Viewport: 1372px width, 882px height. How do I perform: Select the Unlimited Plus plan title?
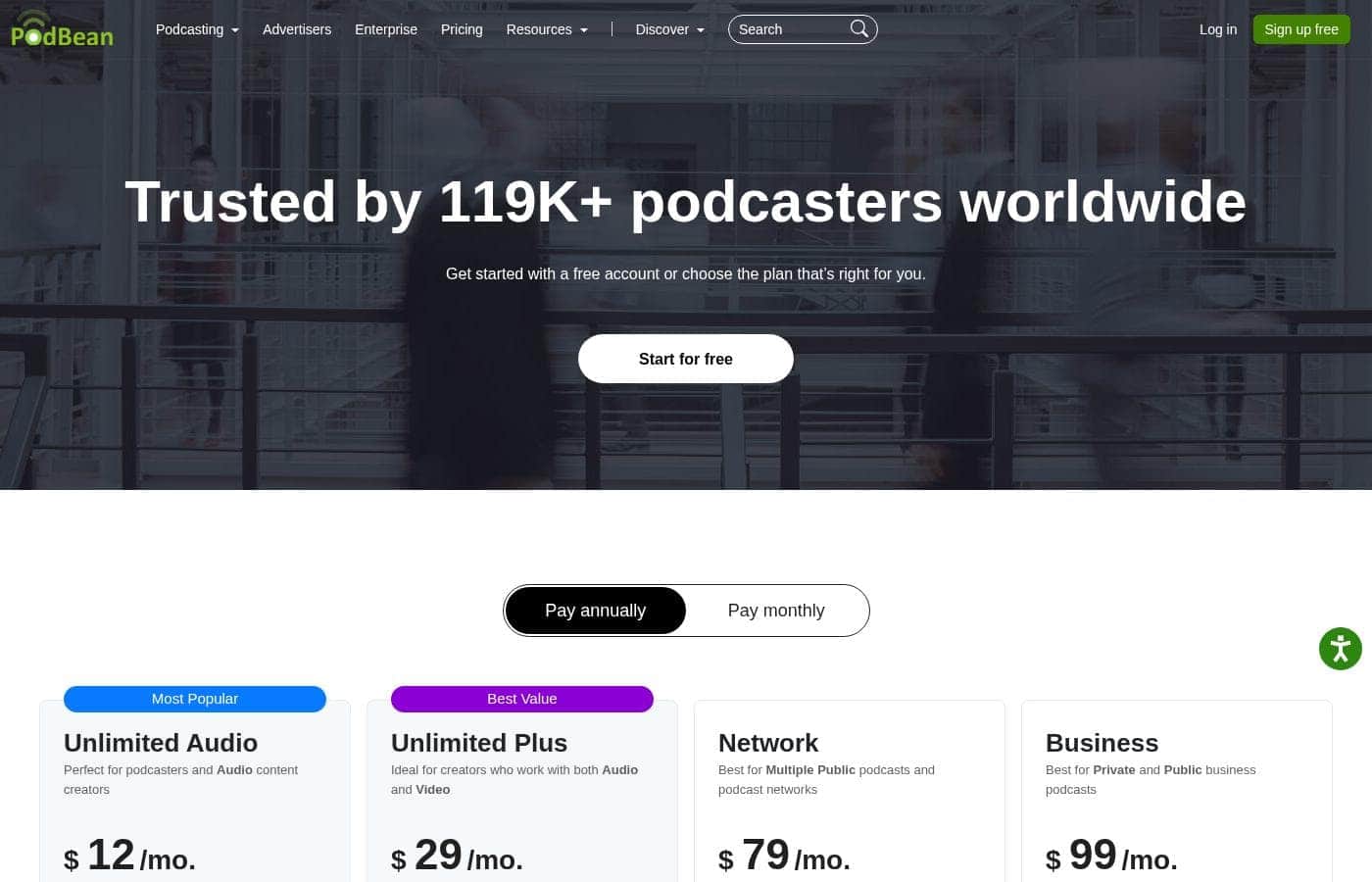click(x=479, y=743)
